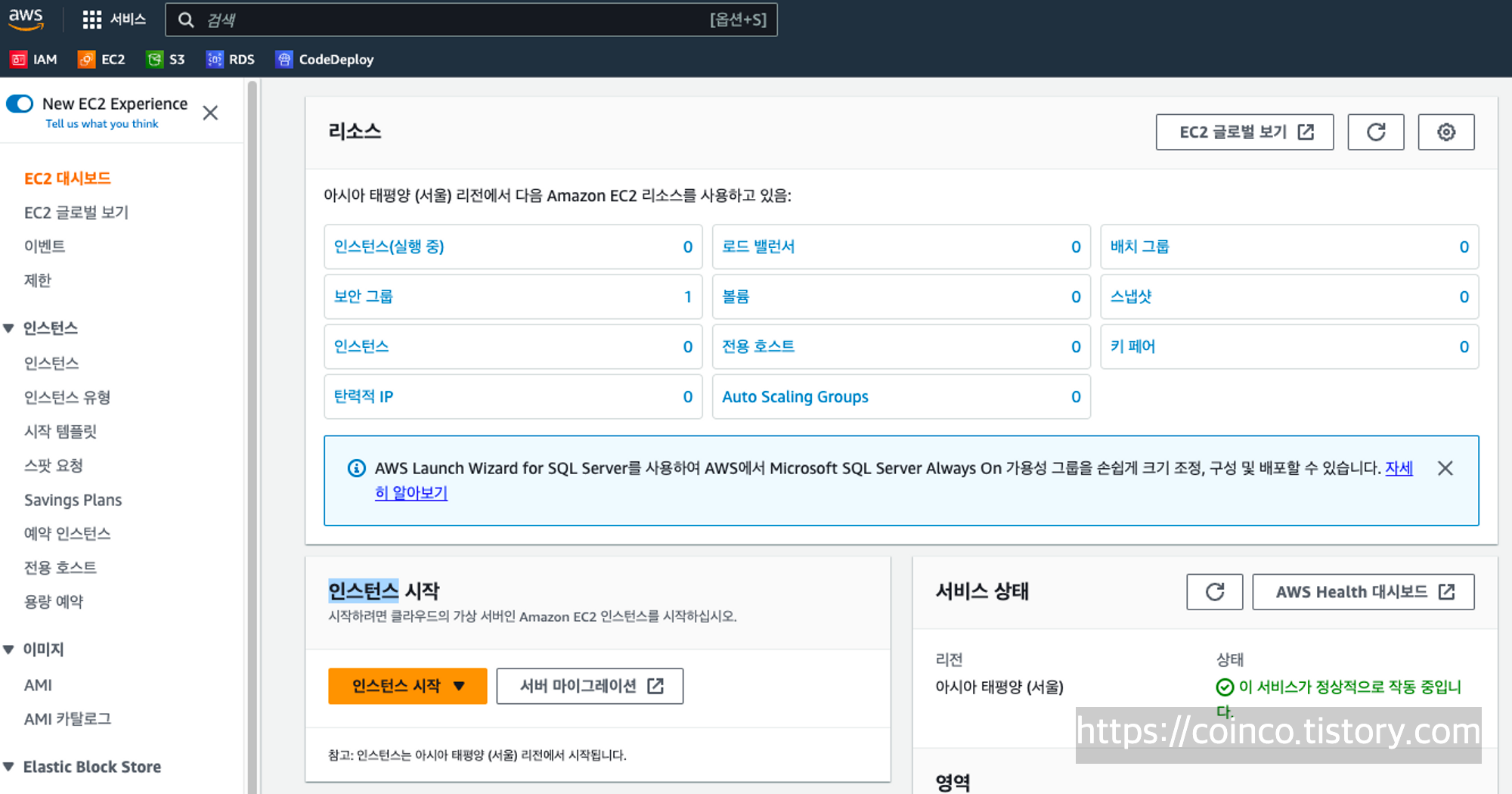Click the sidebar vertical scrollbar
Viewport: 1512px width, 794px height.
[253, 437]
